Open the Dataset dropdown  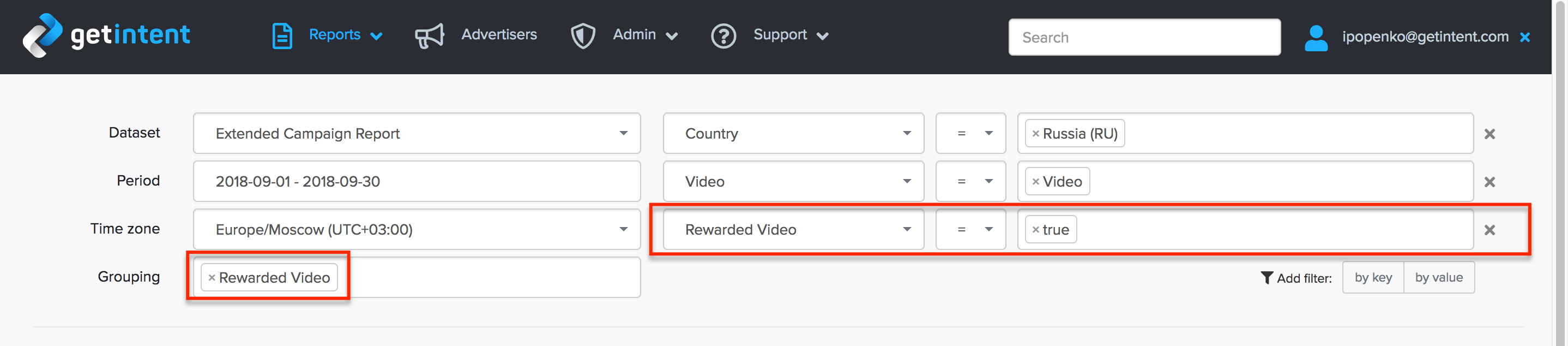pyautogui.click(x=417, y=133)
